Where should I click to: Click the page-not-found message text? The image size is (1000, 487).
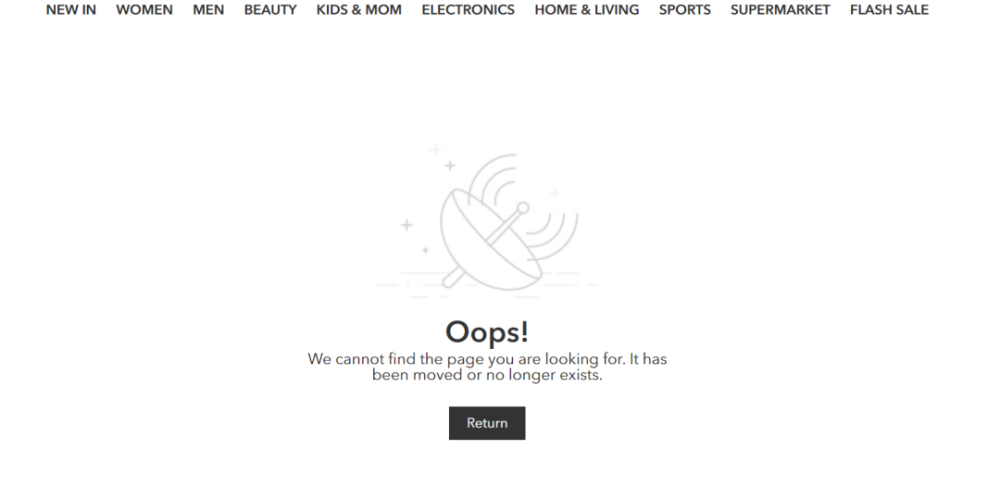[x=487, y=367]
